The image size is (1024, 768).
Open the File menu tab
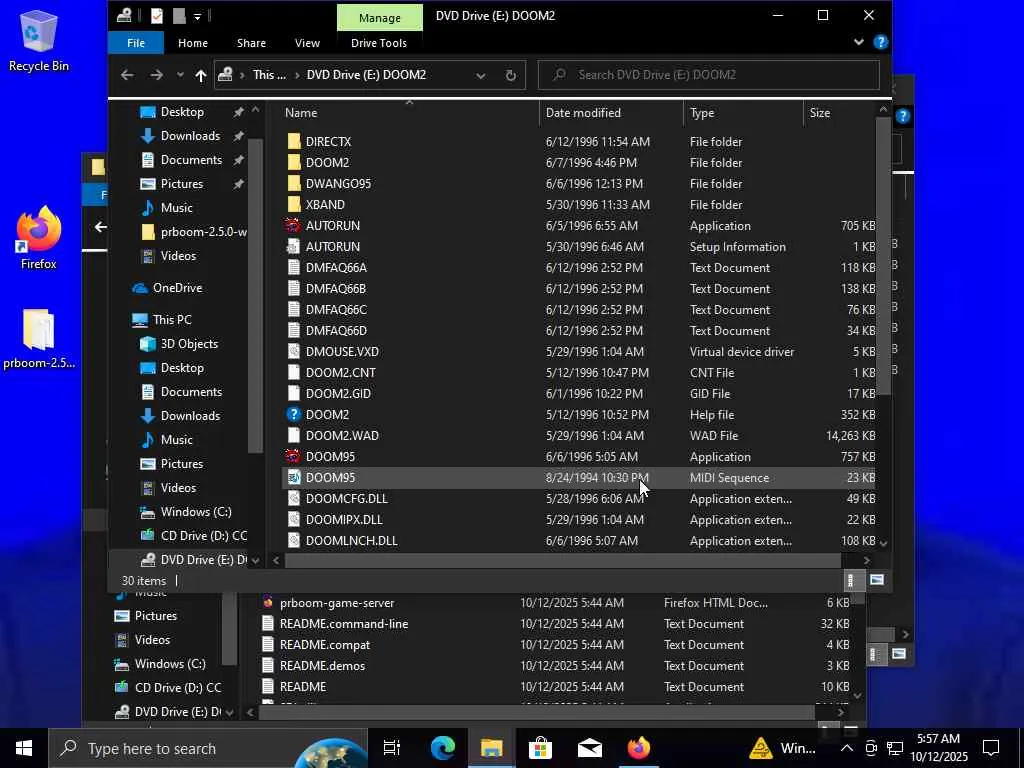(x=136, y=42)
